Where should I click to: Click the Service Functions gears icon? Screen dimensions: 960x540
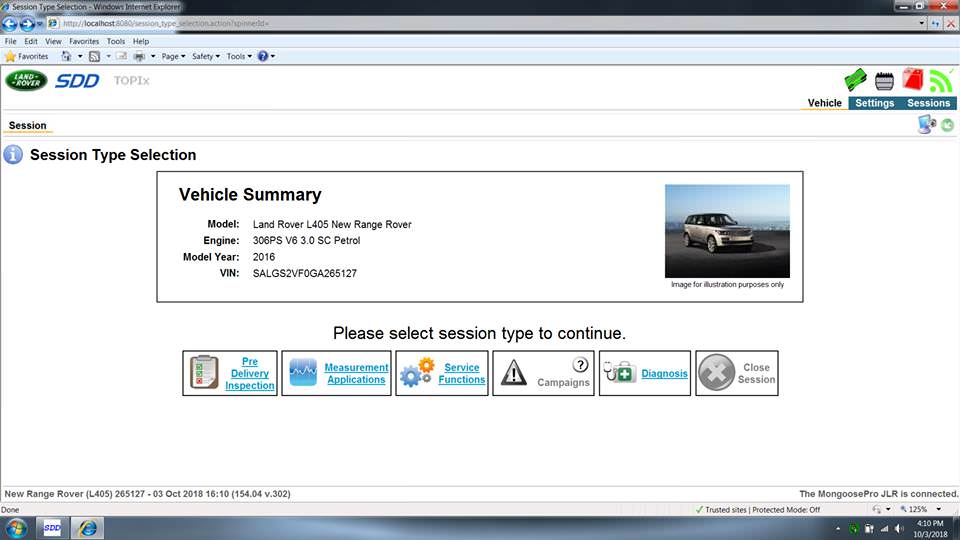pyautogui.click(x=417, y=372)
